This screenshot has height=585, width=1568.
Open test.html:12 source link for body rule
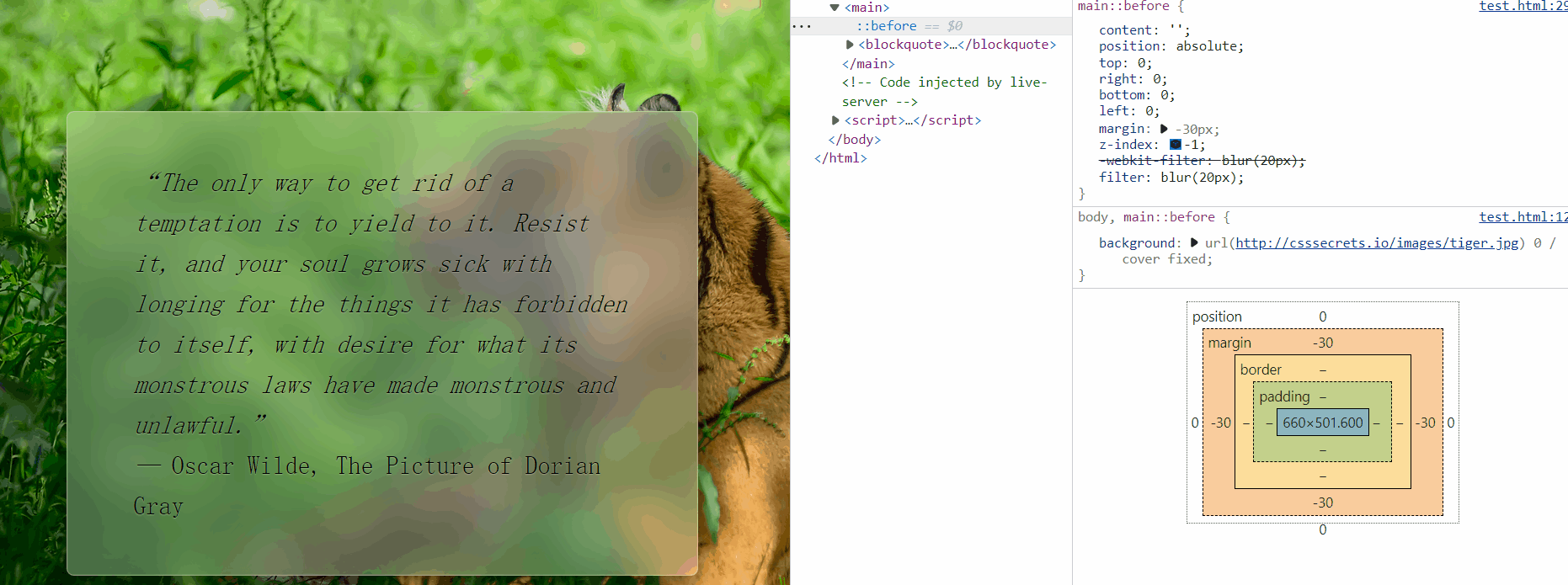(x=1523, y=217)
